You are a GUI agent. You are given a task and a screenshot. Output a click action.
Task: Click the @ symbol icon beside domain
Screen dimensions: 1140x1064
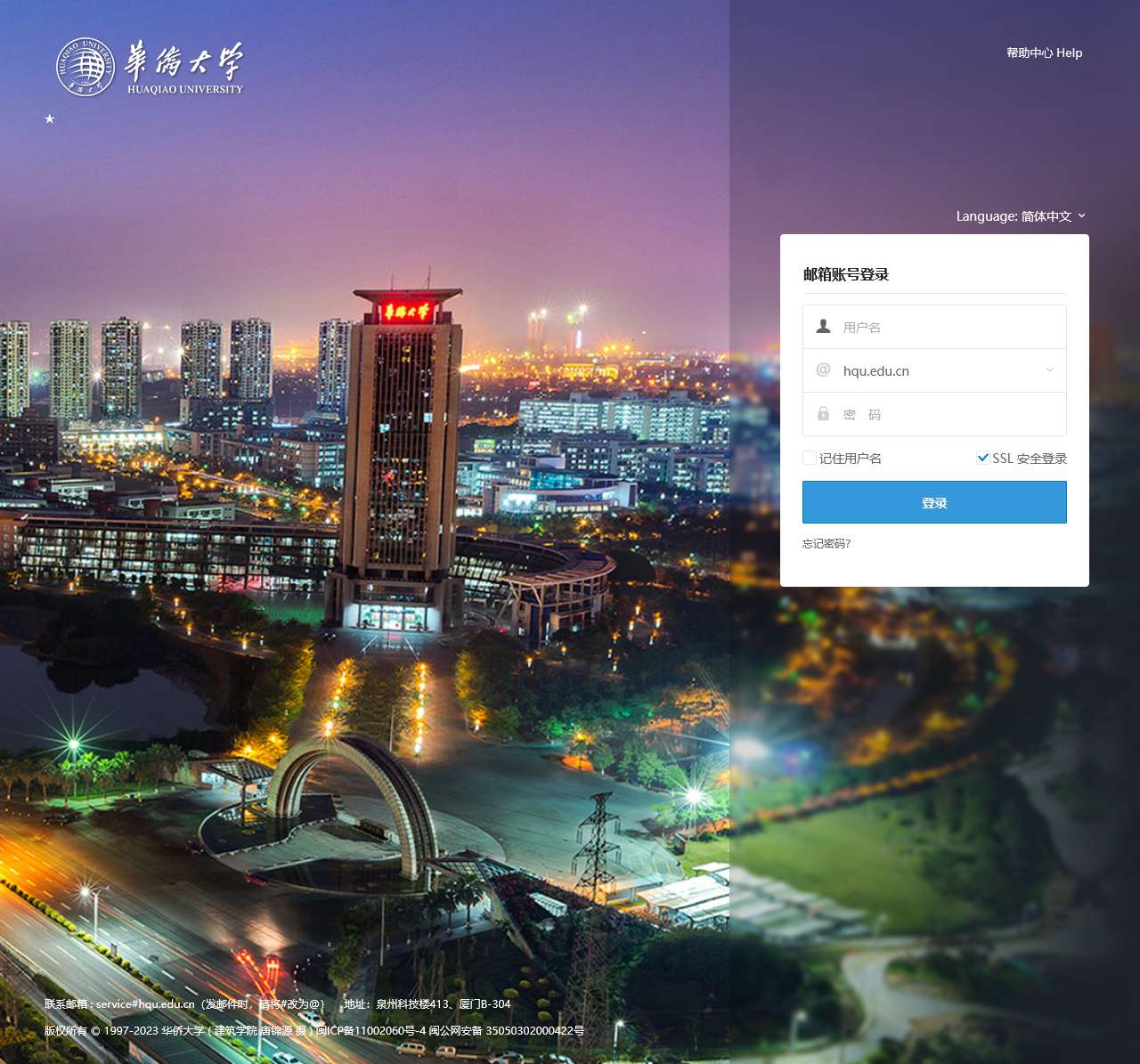(823, 370)
